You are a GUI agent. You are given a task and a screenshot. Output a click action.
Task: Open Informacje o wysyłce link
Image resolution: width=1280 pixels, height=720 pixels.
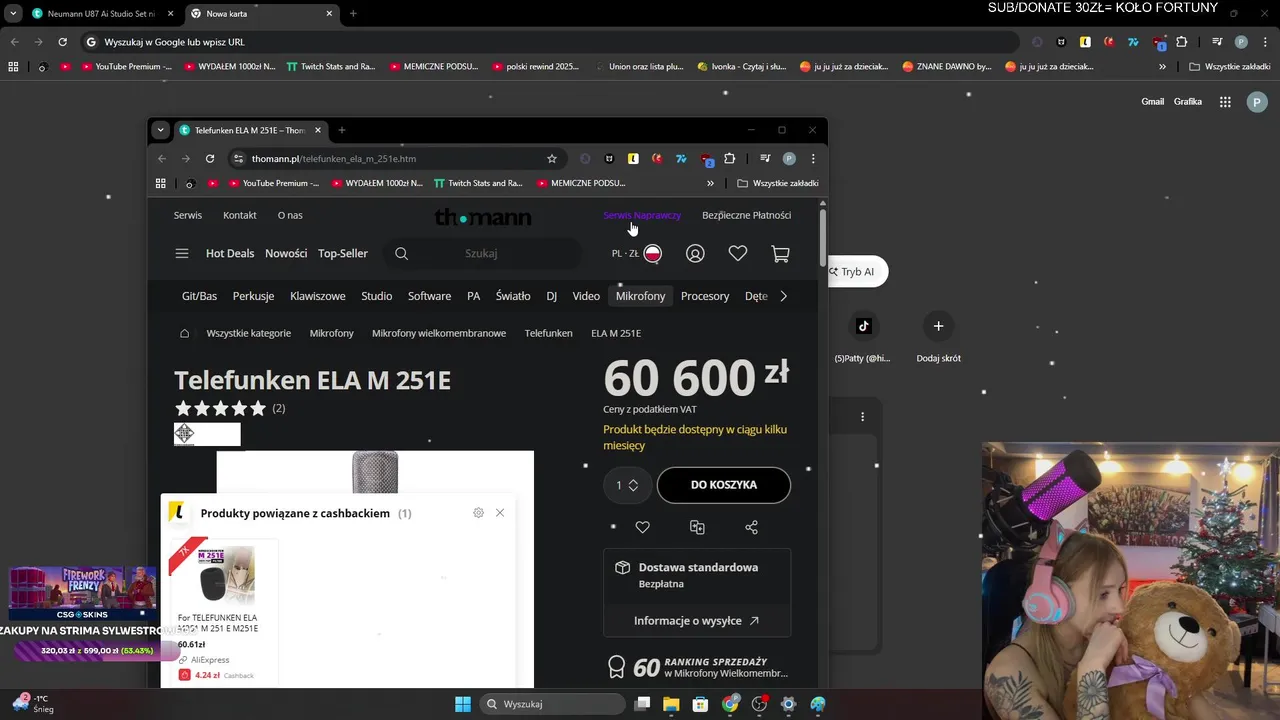(696, 621)
